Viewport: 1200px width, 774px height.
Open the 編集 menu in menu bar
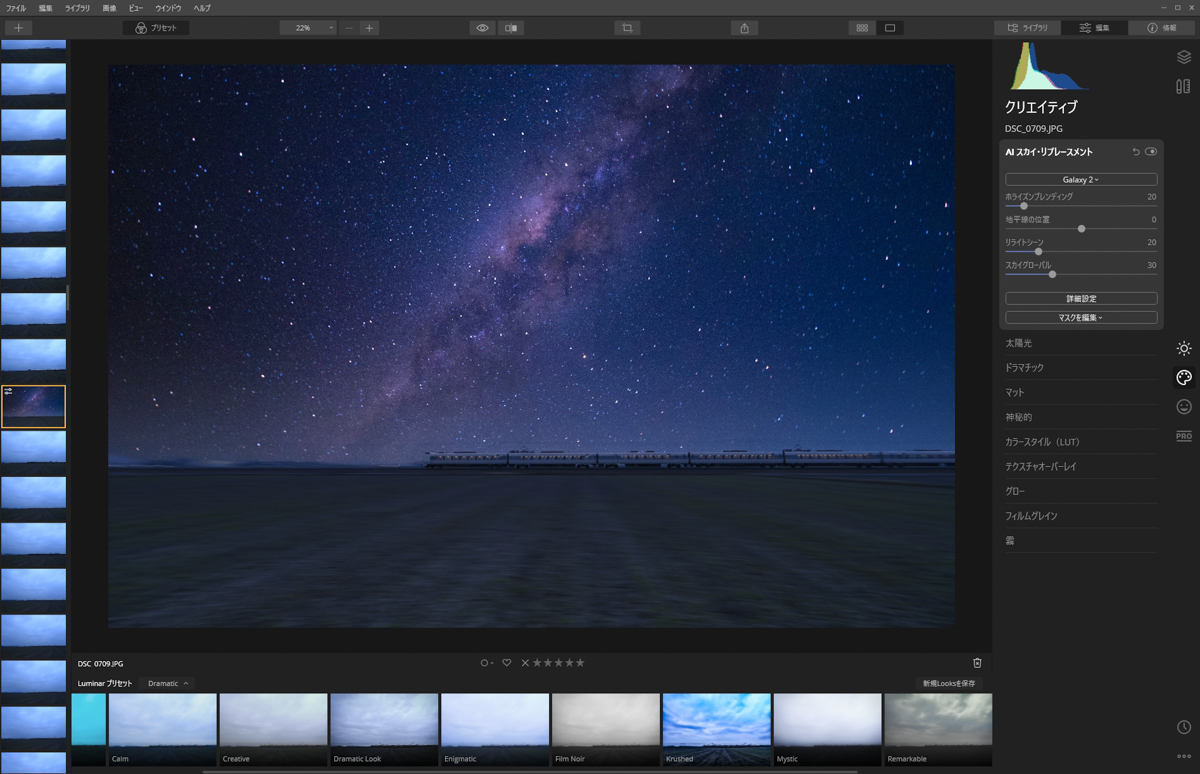pos(46,8)
